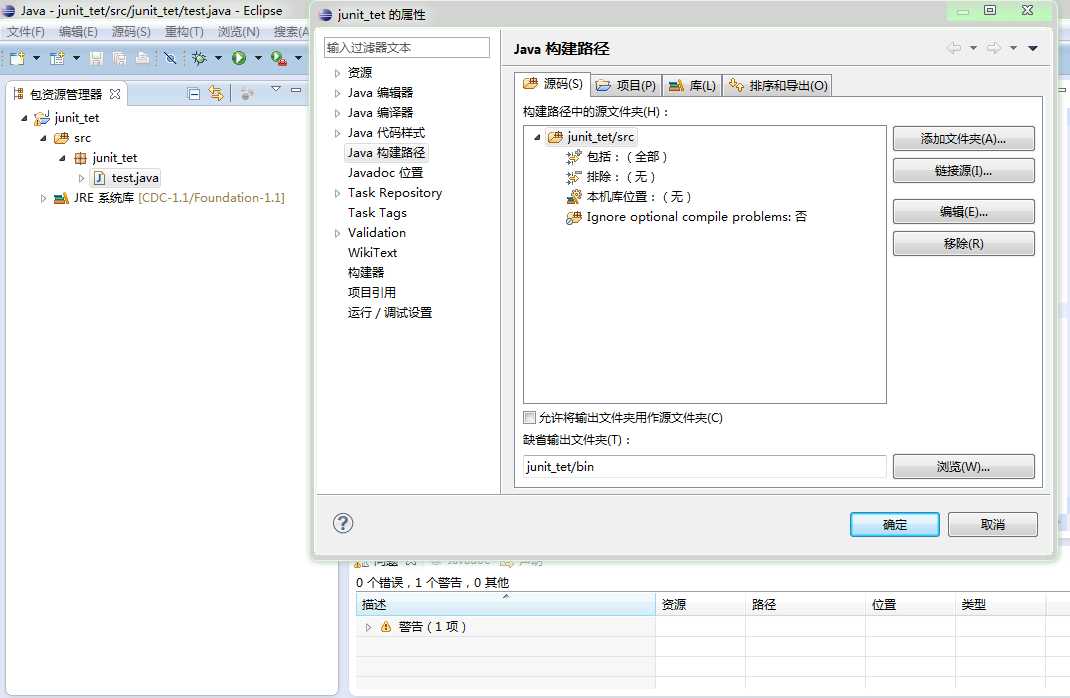Toggle Link with Editor in Package Explorer
The image size is (1070, 698).
coord(216,93)
